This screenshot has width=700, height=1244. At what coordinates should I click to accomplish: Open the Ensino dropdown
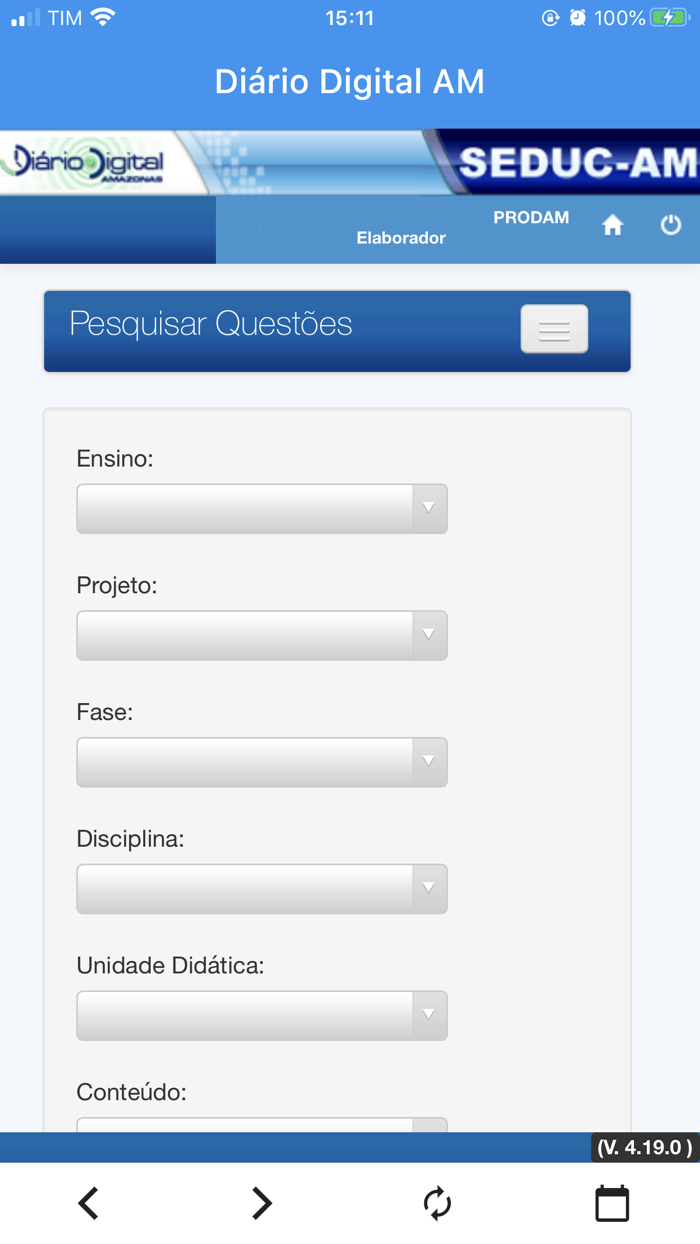point(262,508)
